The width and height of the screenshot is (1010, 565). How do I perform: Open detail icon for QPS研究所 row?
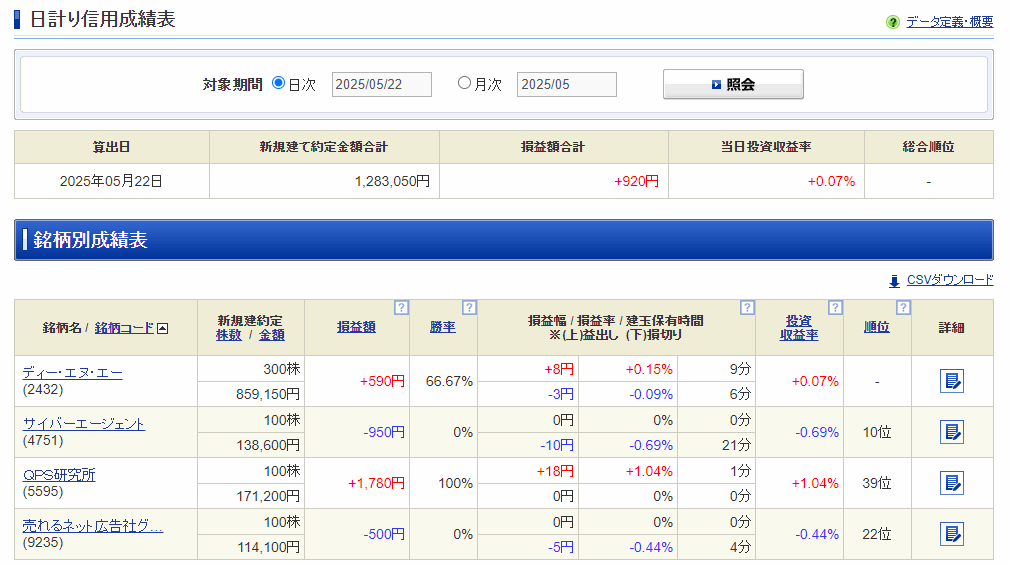[x=951, y=483]
